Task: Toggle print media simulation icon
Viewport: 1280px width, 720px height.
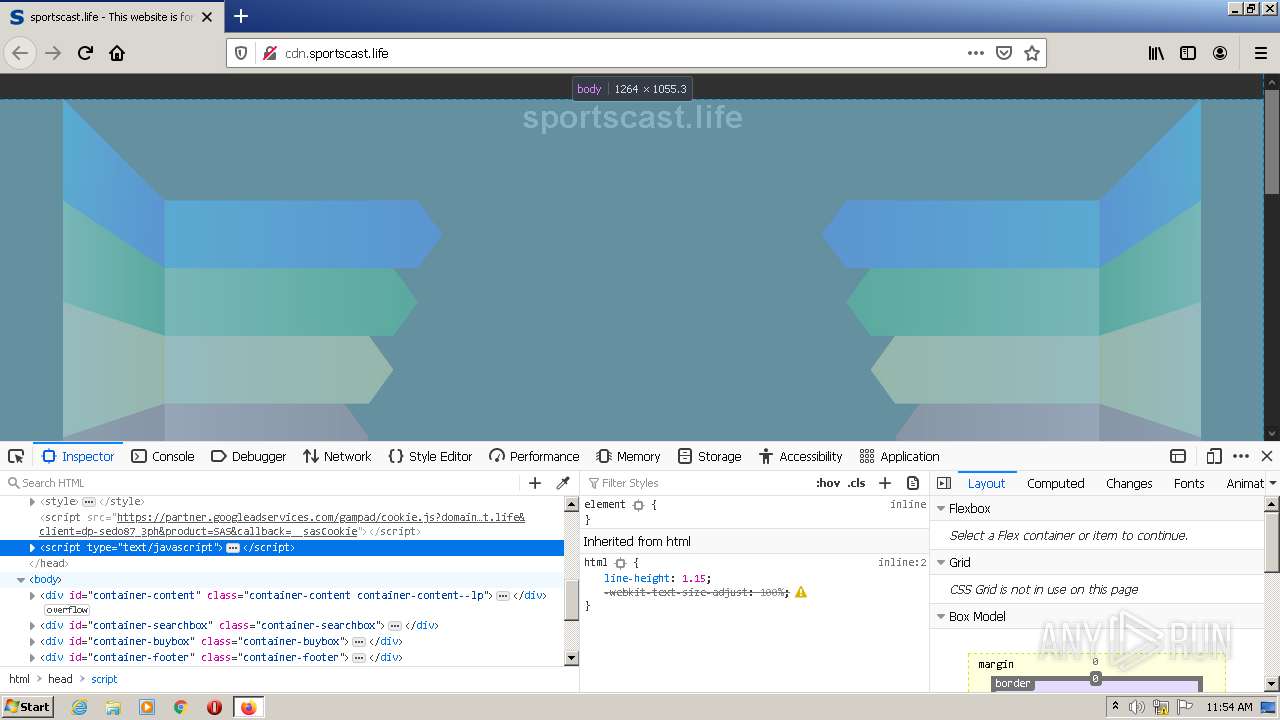Action: point(913,483)
